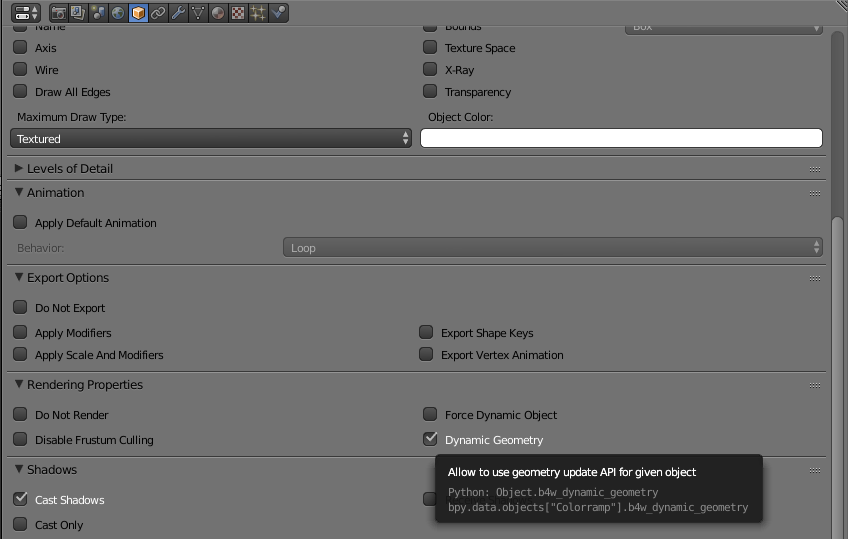
Task: Open the Render Layers properties tab
Action: (x=79, y=13)
